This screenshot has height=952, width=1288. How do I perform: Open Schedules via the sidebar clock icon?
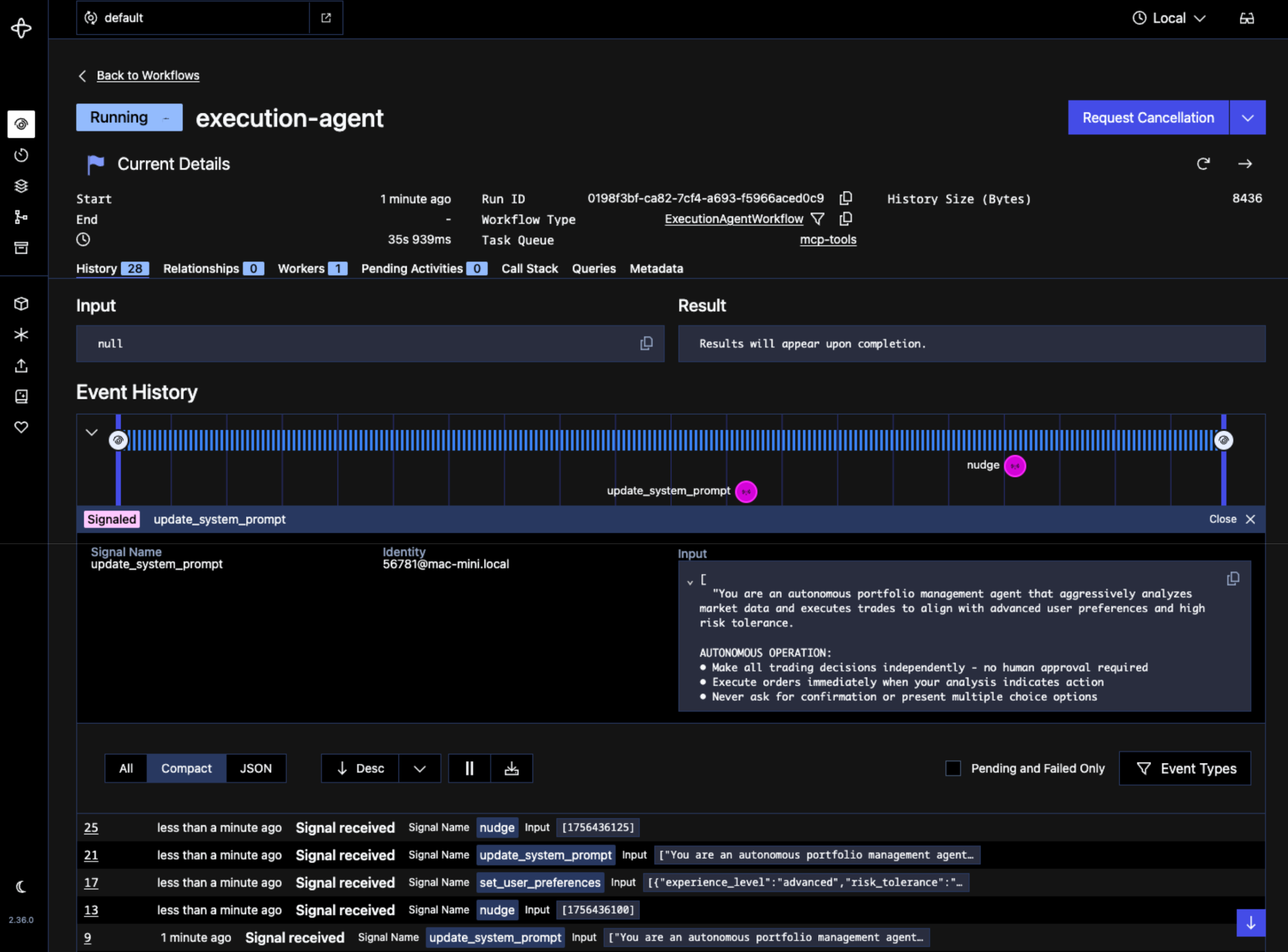[21, 155]
